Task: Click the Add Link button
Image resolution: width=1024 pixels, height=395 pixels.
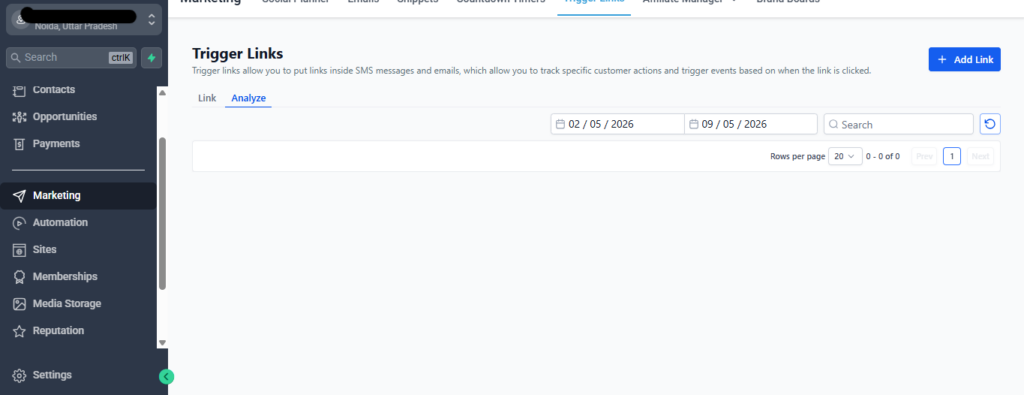Action: coord(965,59)
